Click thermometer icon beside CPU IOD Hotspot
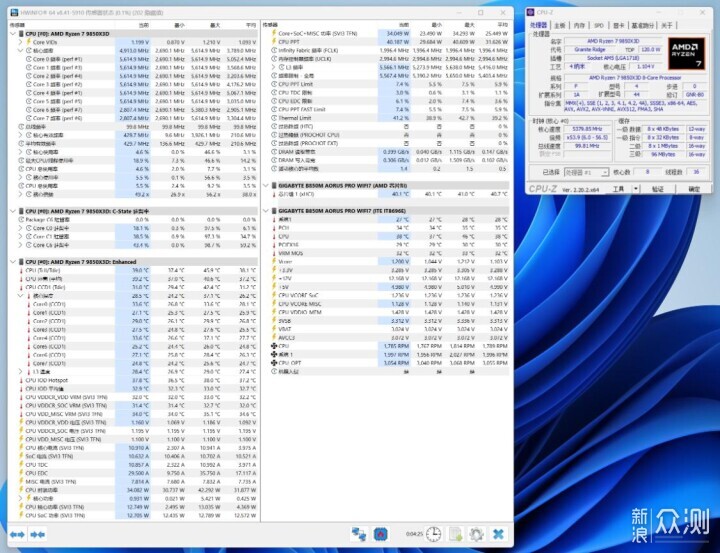Image resolution: width=720 pixels, height=553 pixels. 21,380
